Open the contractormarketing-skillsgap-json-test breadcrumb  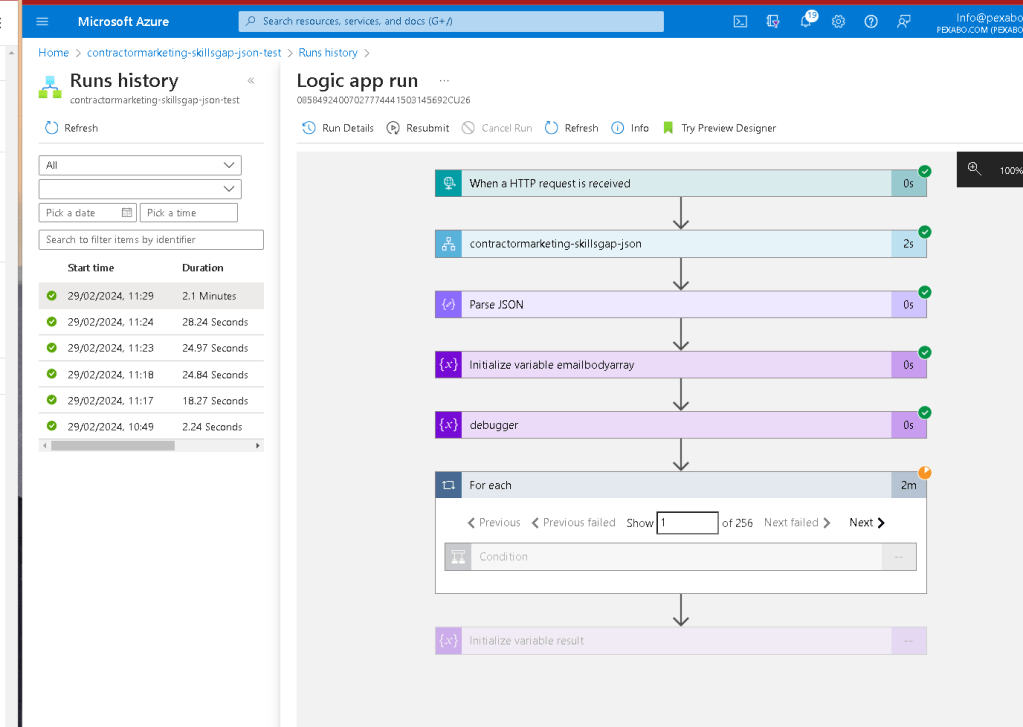(184, 53)
